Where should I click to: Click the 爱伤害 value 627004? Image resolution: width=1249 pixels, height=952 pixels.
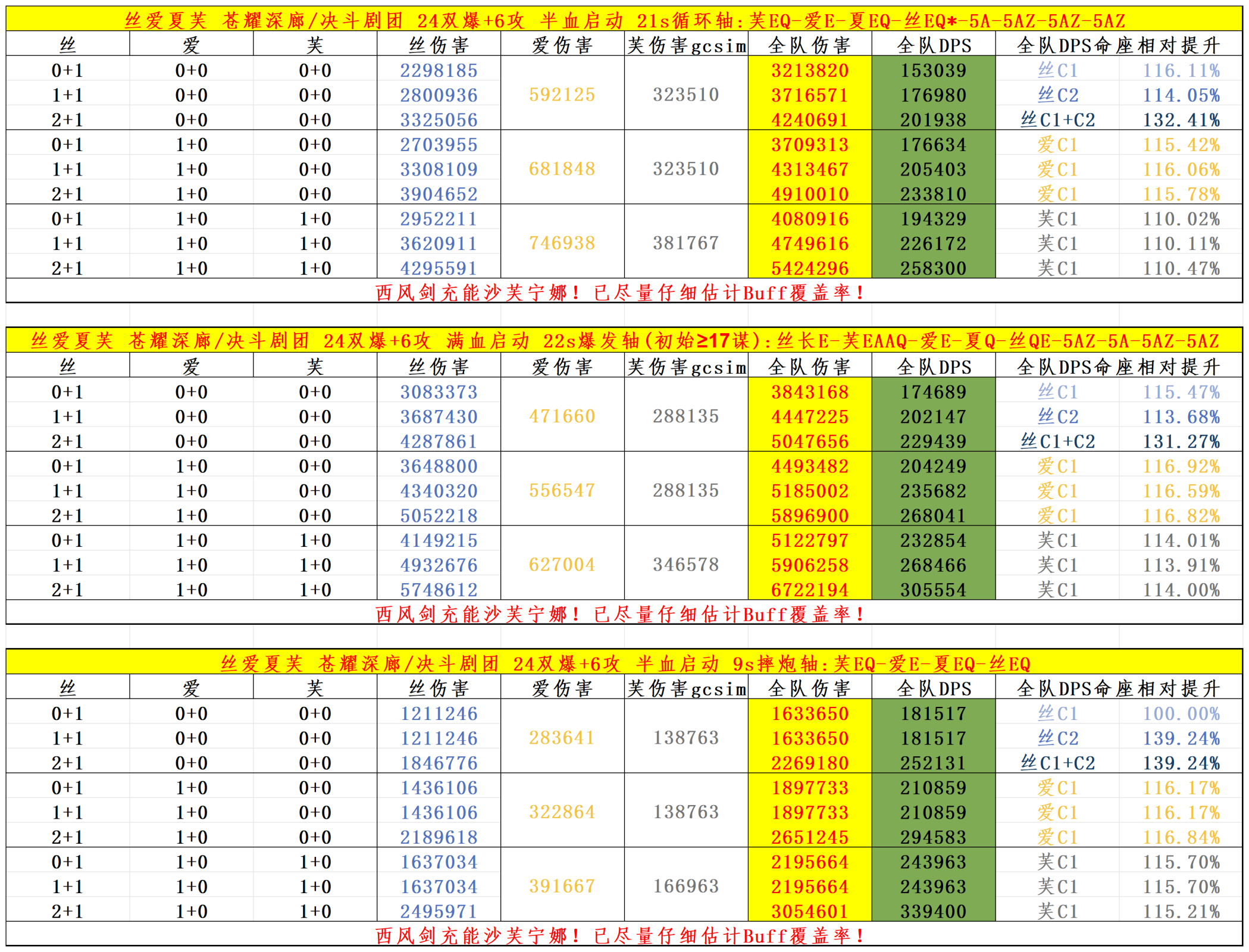[x=562, y=565]
